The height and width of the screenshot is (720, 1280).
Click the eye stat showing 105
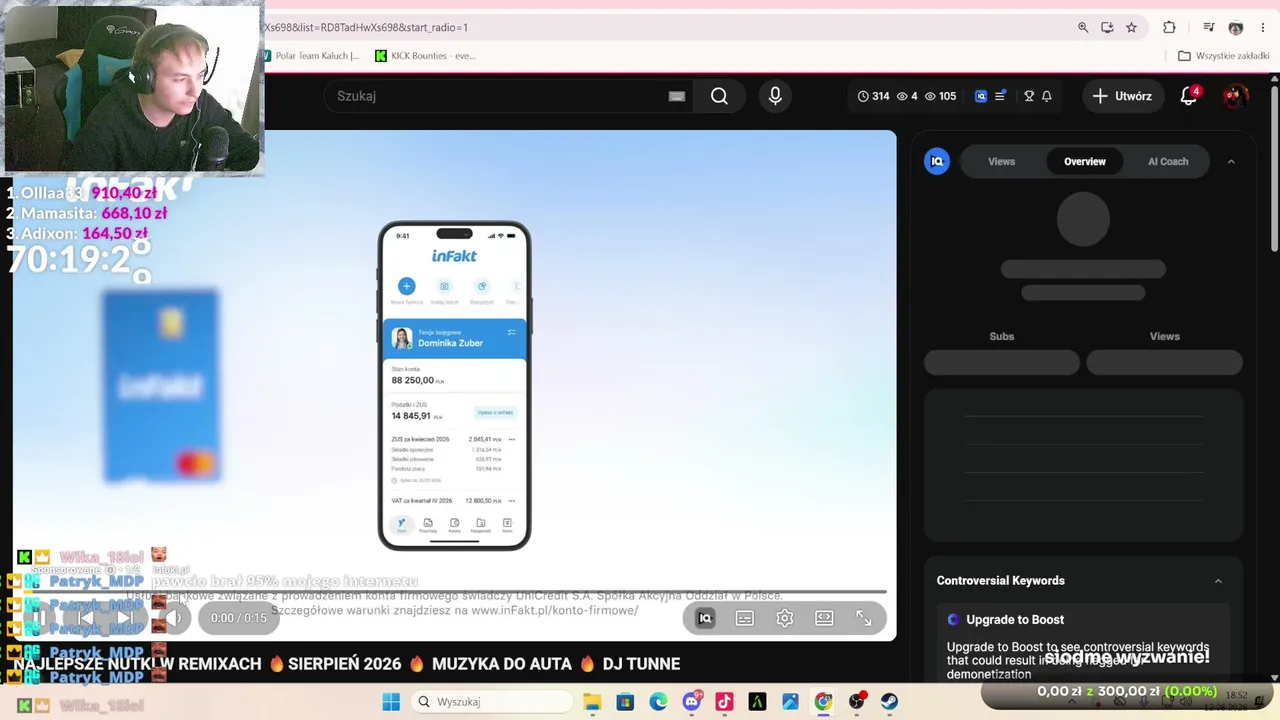(x=941, y=96)
